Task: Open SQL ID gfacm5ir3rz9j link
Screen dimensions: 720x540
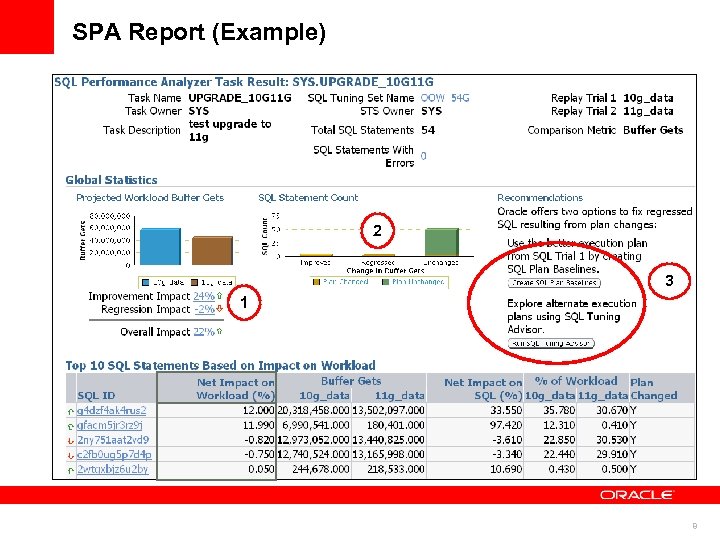Action: [110, 425]
